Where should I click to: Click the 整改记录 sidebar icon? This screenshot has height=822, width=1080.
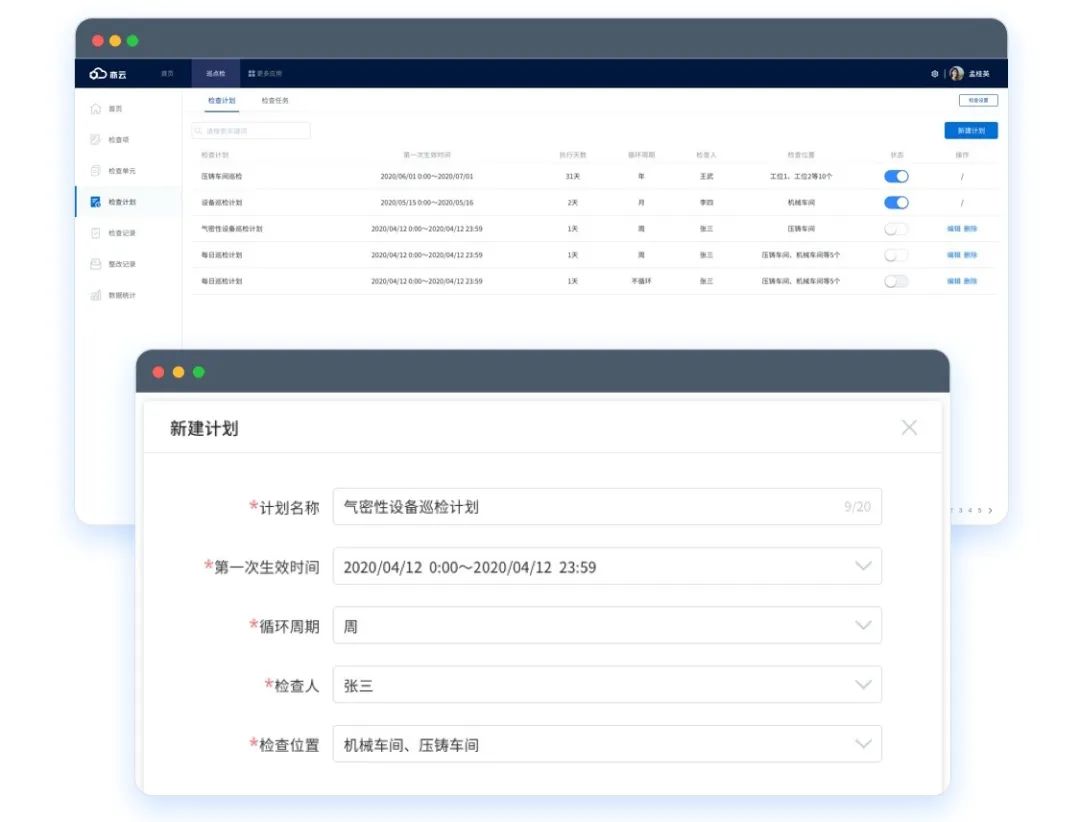(x=96, y=264)
